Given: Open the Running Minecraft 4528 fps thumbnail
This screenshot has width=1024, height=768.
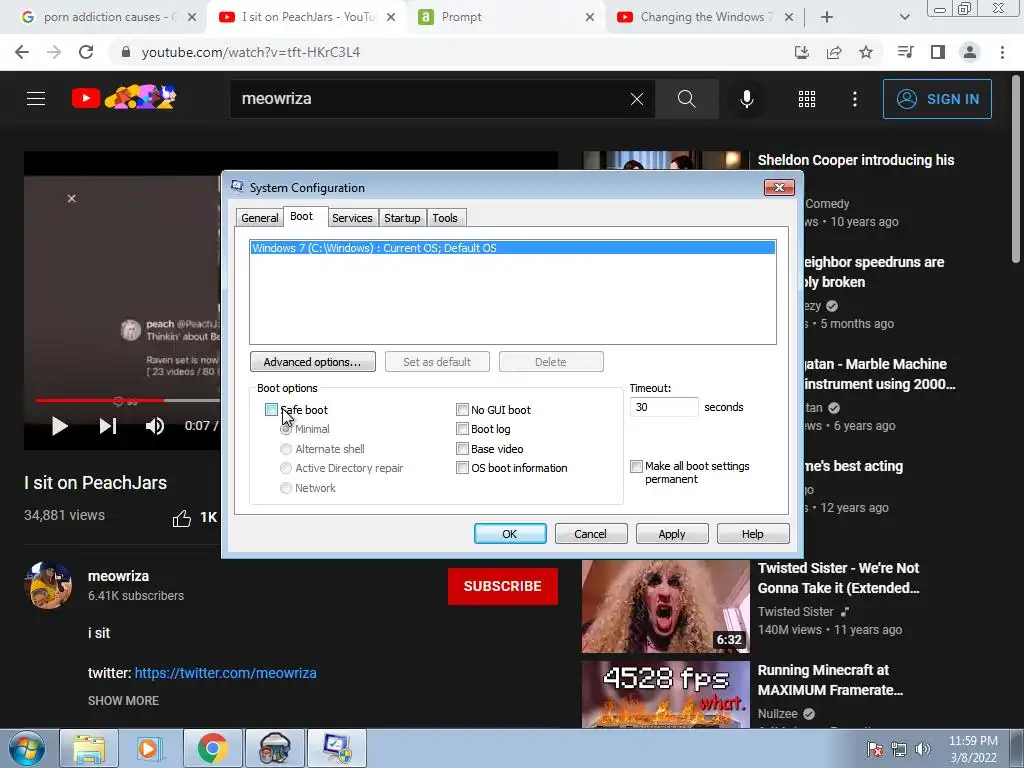Looking at the screenshot, I should coord(665,694).
